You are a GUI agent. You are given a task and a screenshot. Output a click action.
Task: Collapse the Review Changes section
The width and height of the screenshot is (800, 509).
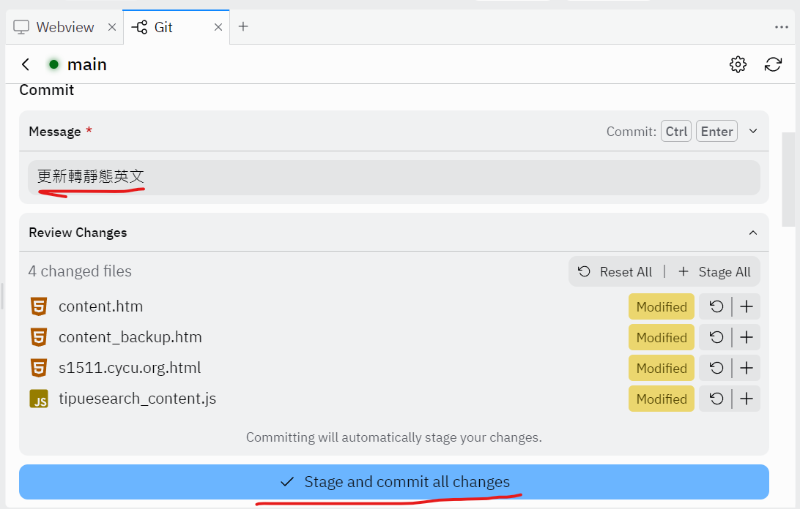click(753, 232)
